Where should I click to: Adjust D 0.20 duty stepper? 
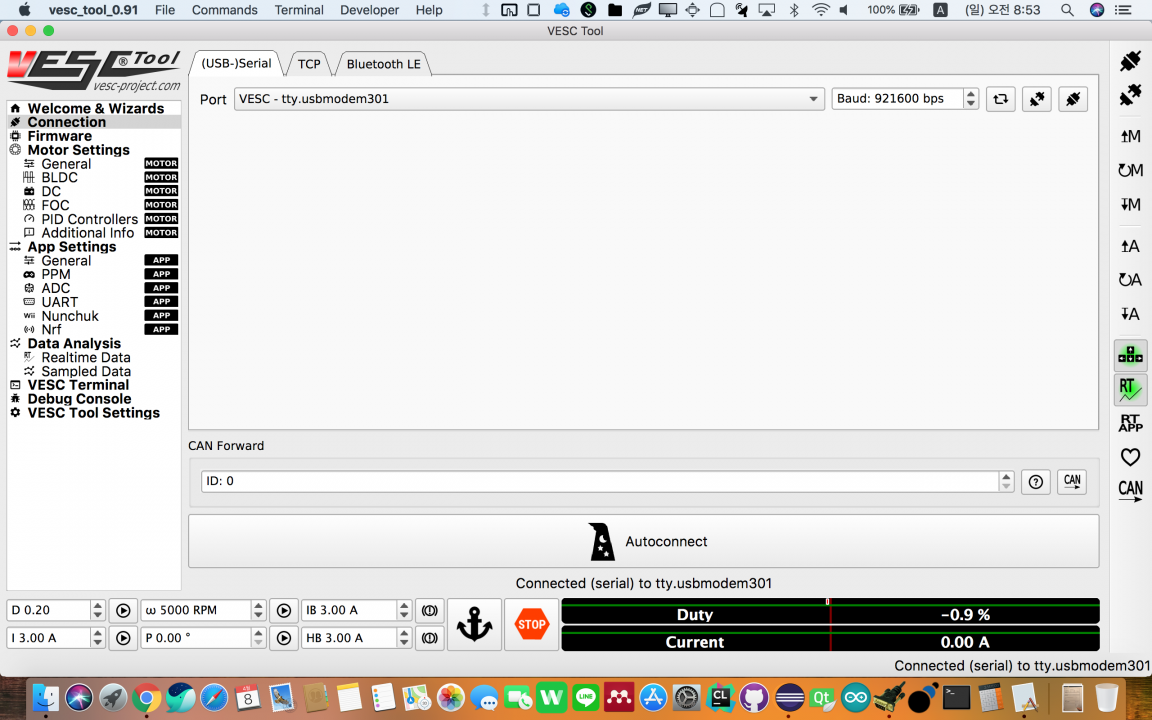pos(98,610)
